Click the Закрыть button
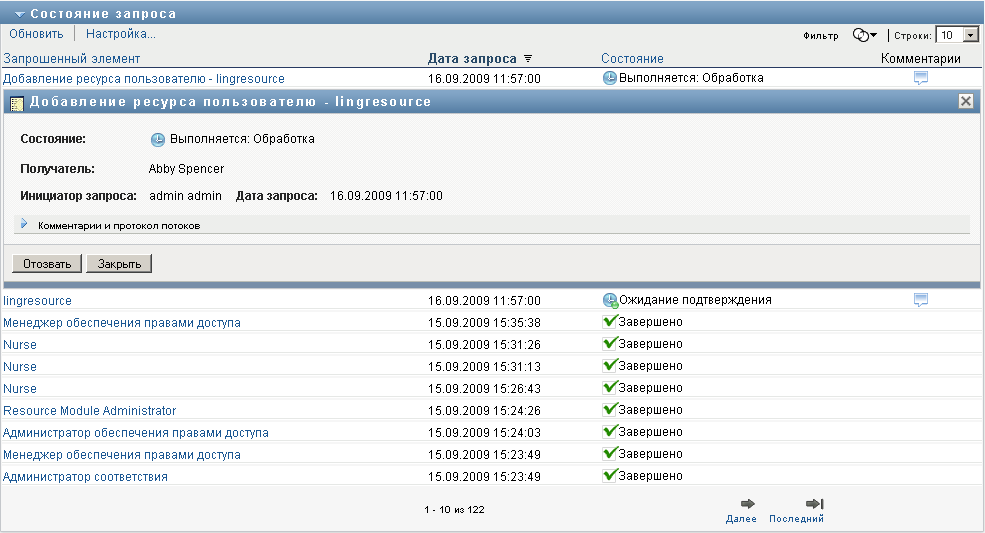 119,264
